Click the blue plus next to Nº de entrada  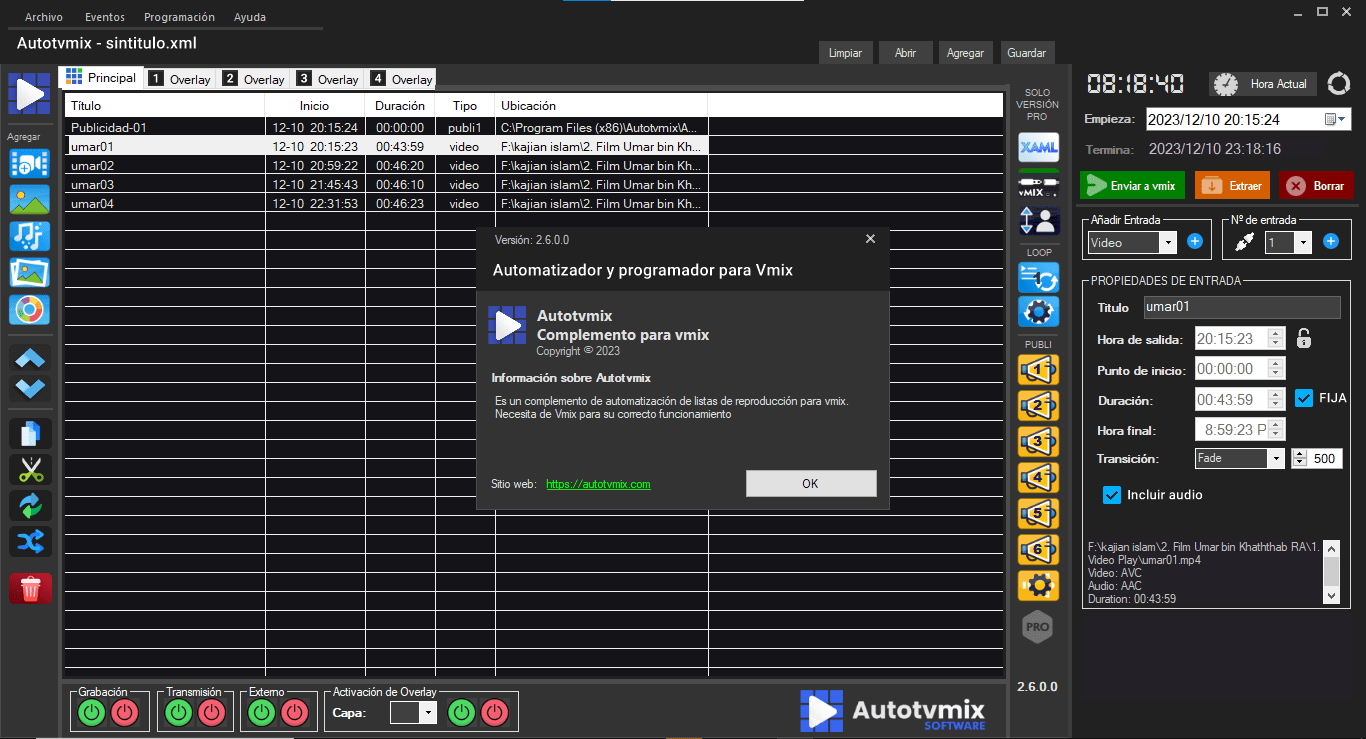pyautogui.click(x=1331, y=241)
